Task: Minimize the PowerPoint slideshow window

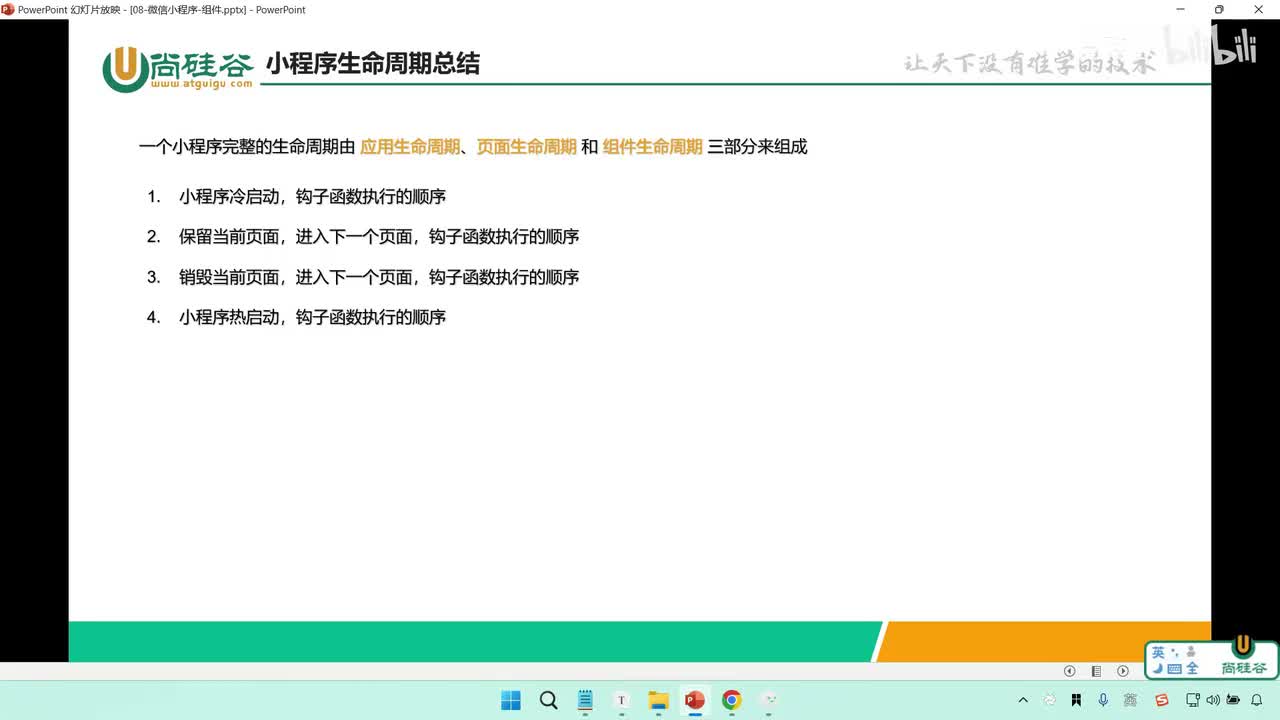Action: pyautogui.click(x=1179, y=9)
